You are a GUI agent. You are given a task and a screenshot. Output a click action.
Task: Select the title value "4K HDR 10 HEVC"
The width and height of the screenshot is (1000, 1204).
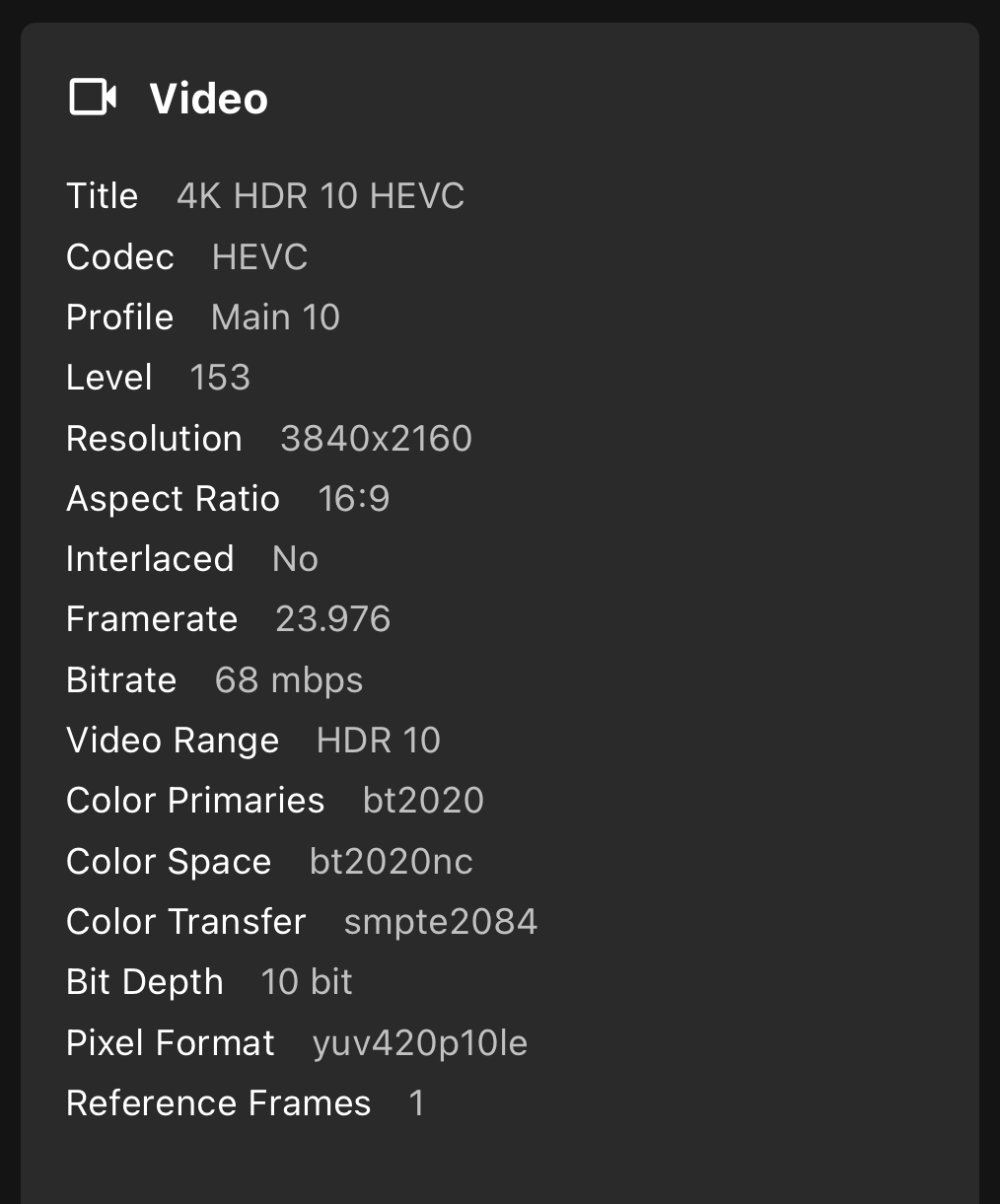click(321, 196)
